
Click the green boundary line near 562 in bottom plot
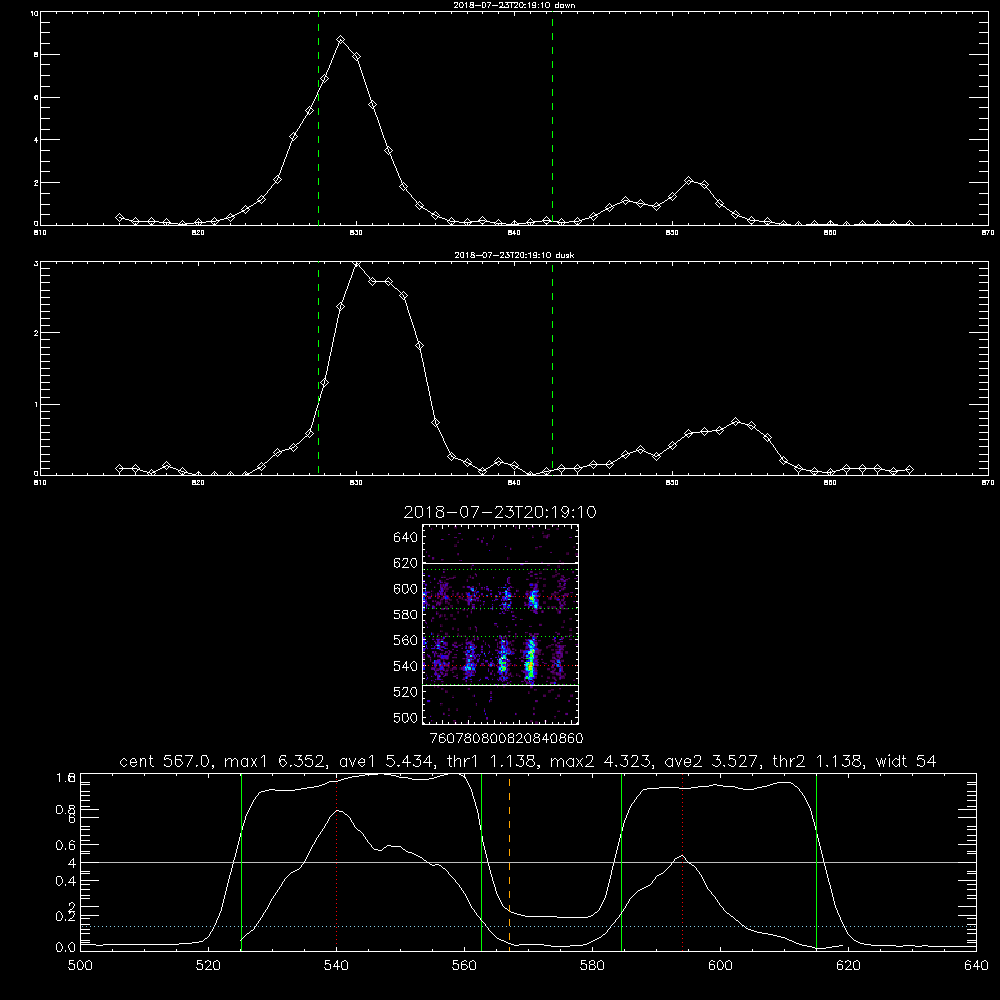[482, 861]
